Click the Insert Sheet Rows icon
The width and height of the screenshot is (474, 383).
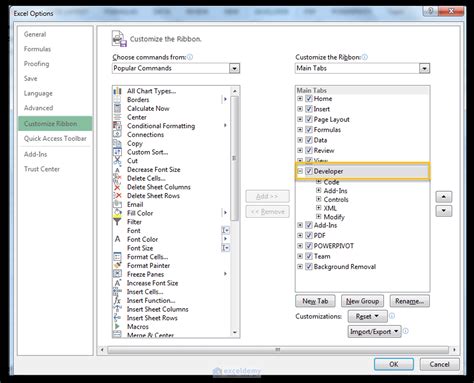click(117, 318)
